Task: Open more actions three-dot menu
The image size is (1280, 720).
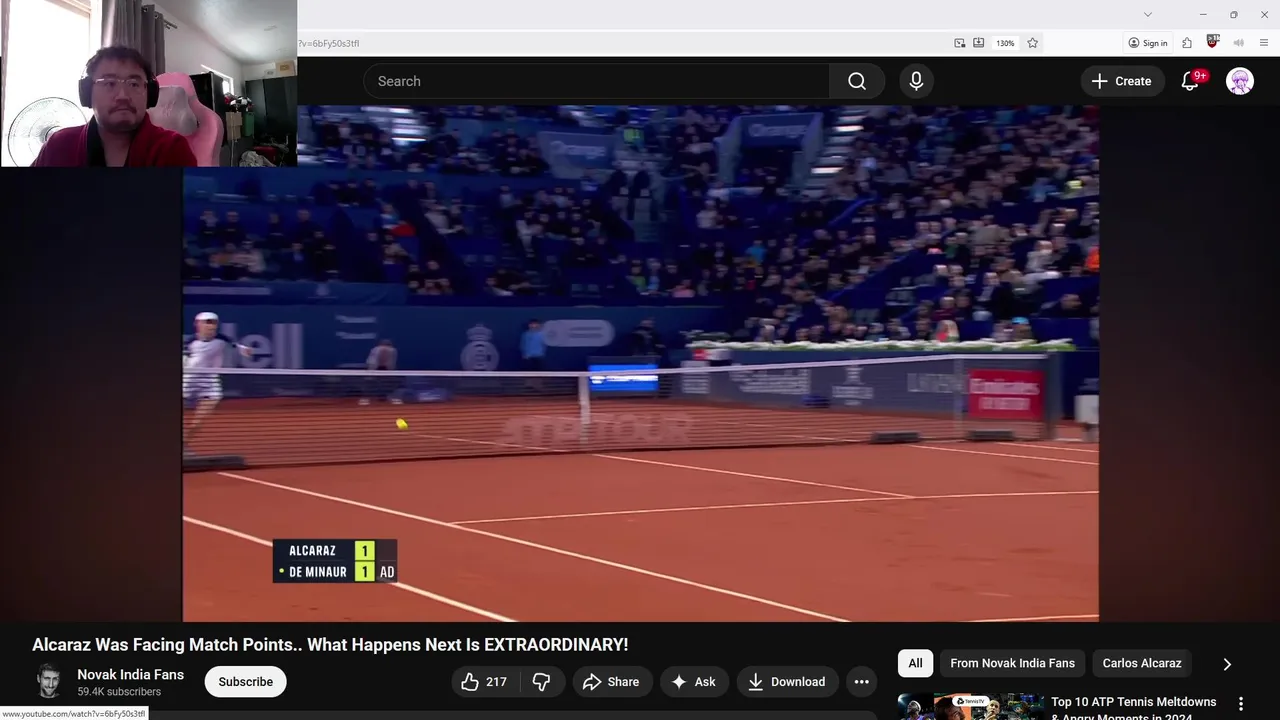Action: (861, 682)
